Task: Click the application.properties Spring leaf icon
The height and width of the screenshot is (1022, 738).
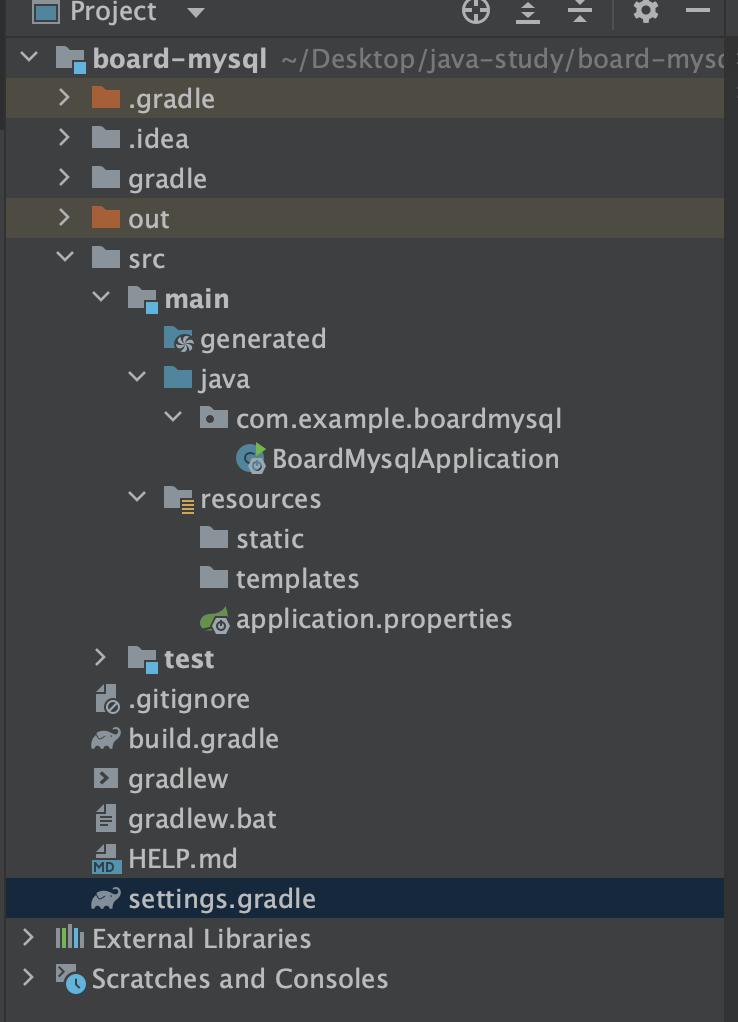Action: (x=214, y=620)
